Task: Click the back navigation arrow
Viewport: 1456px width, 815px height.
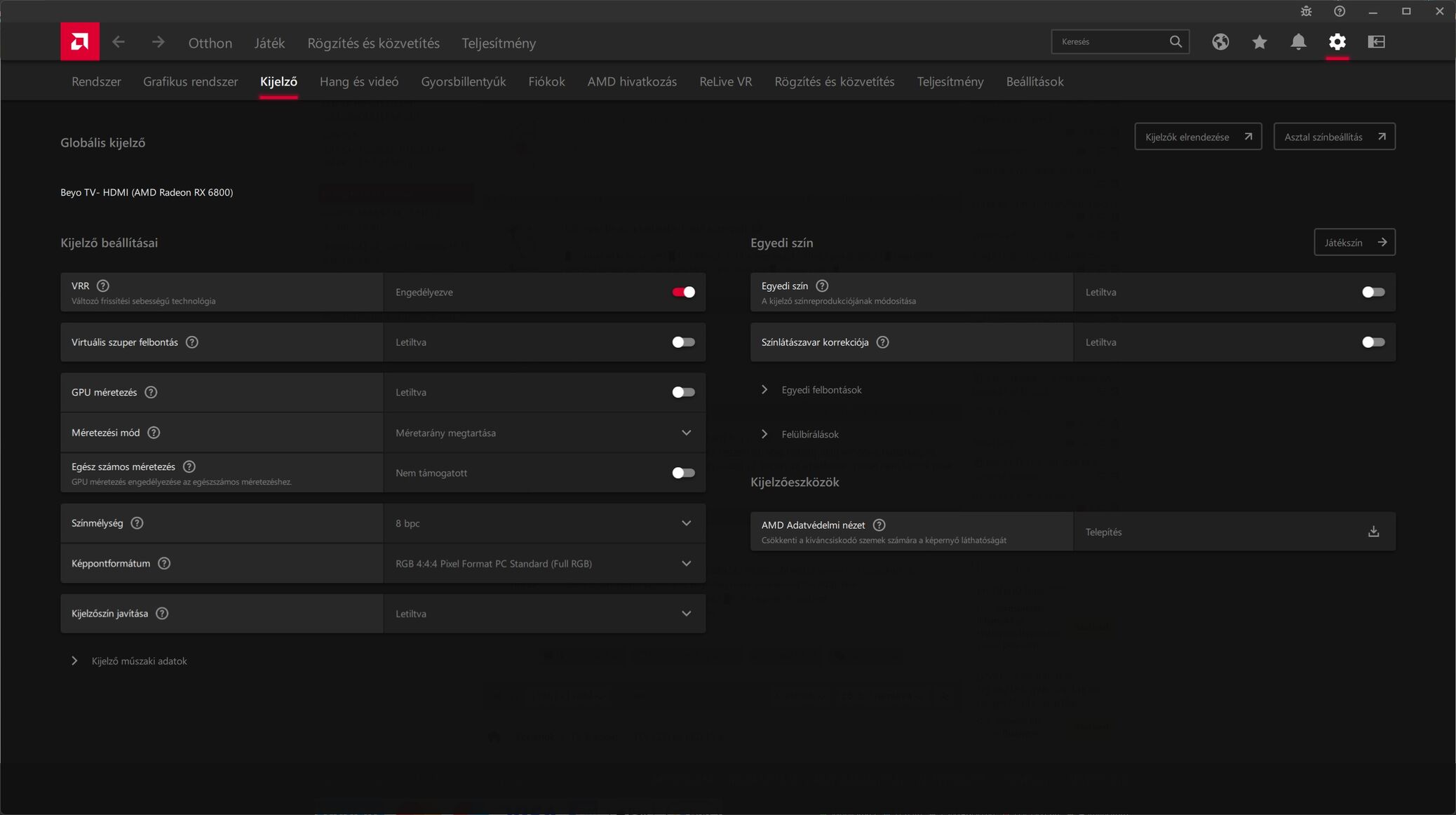Action: (119, 42)
